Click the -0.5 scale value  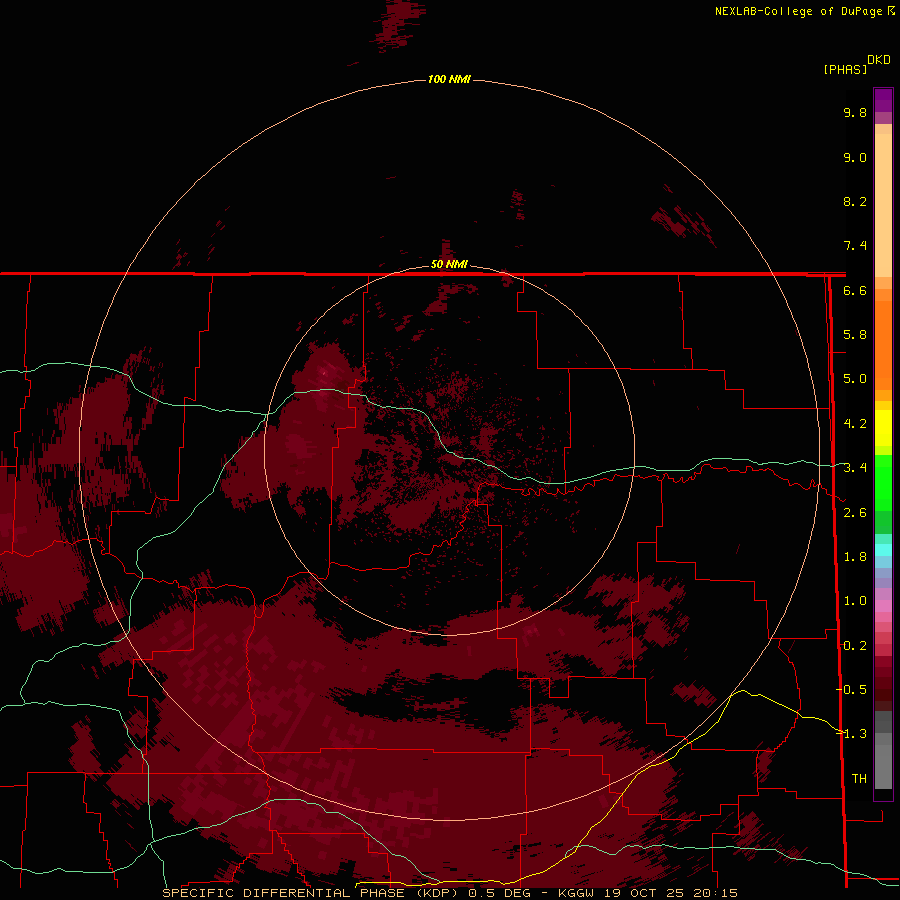852,689
